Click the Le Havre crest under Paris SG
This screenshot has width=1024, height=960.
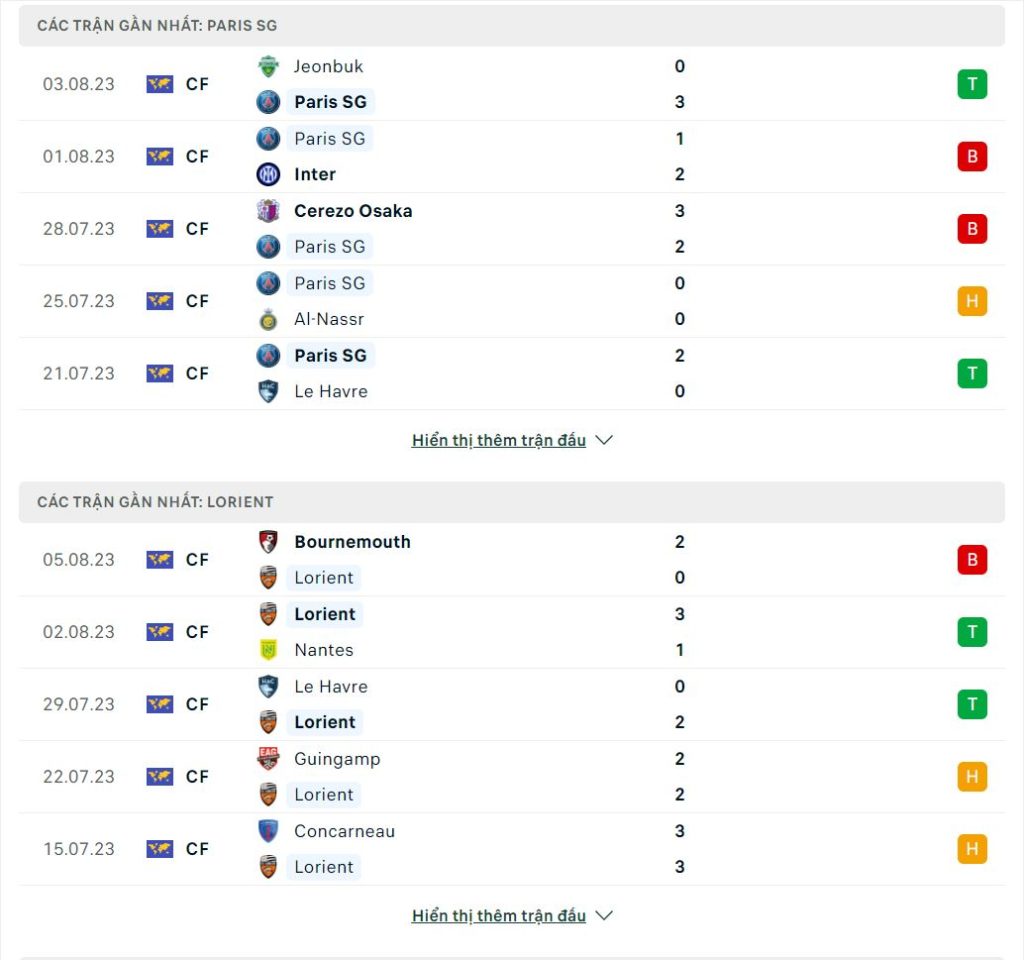[x=268, y=391]
